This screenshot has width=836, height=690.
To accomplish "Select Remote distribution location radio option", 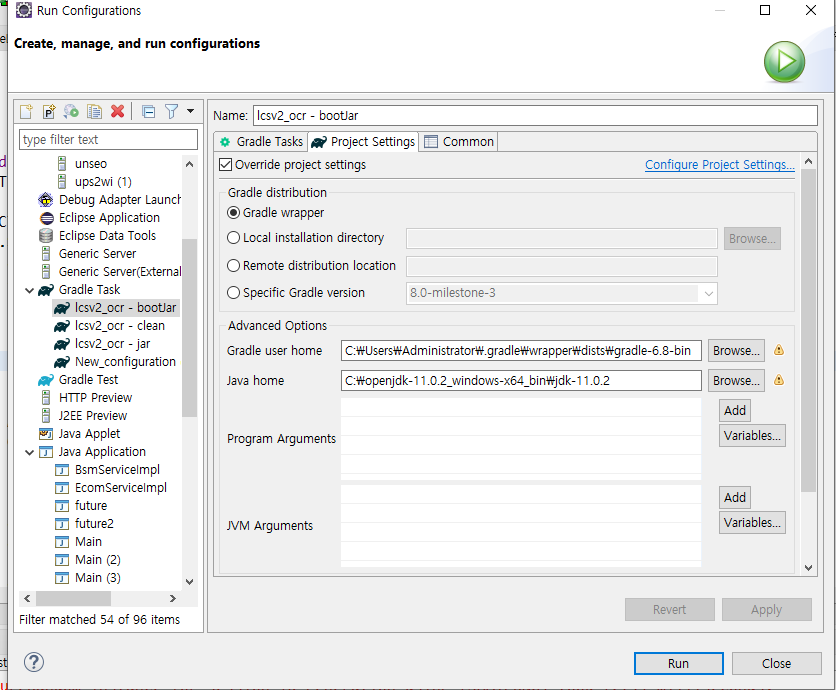I will pyautogui.click(x=233, y=266).
